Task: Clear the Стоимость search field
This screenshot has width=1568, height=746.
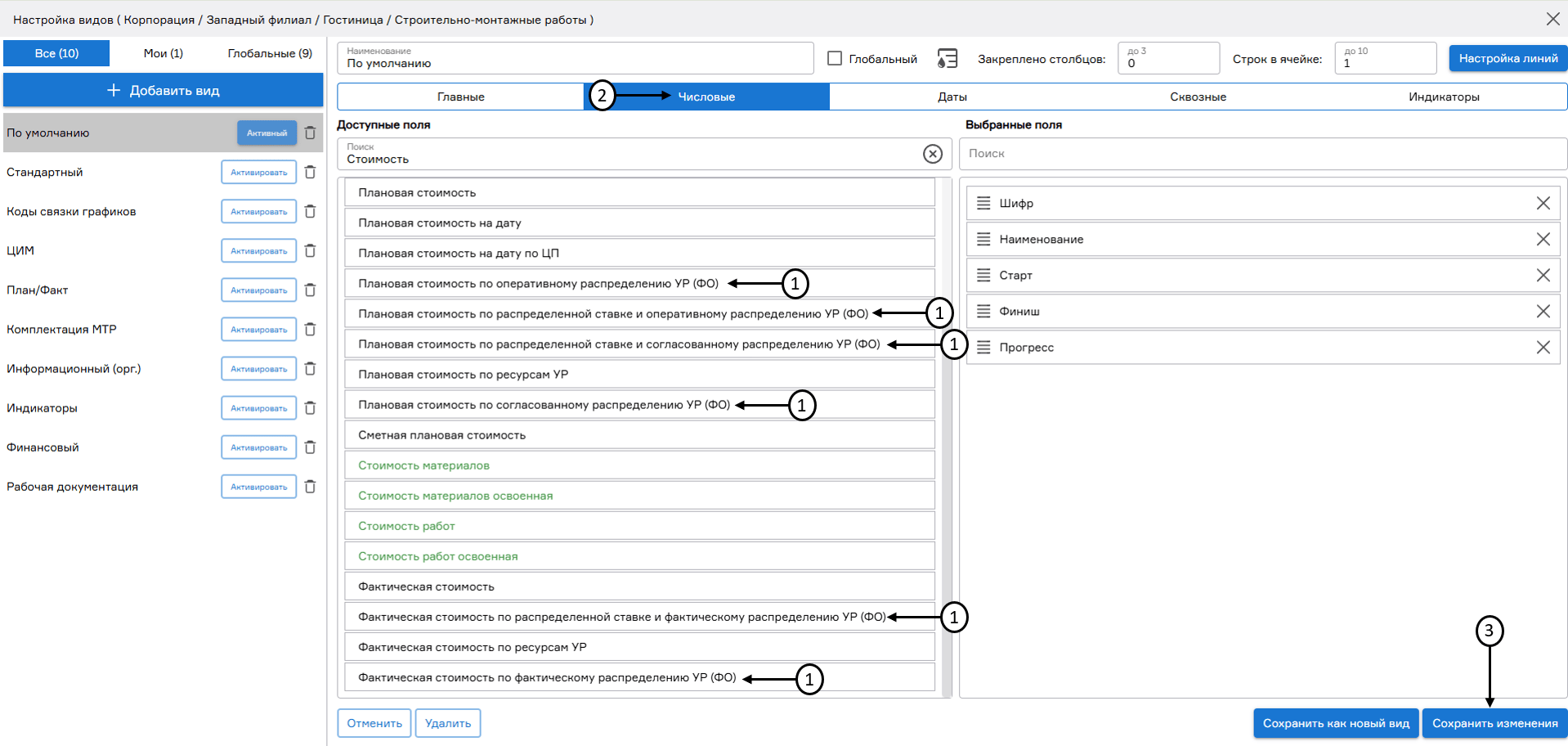Action: (932, 154)
